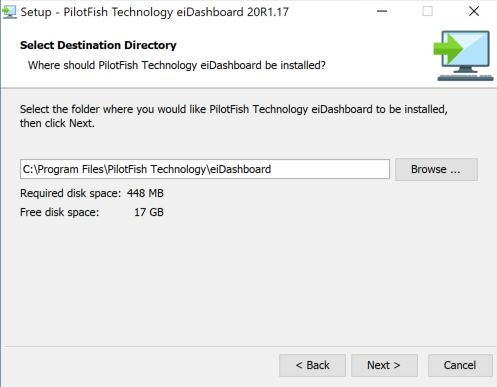Click the 17 GB free space value
The height and width of the screenshot is (387, 497).
(x=149, y=212)
